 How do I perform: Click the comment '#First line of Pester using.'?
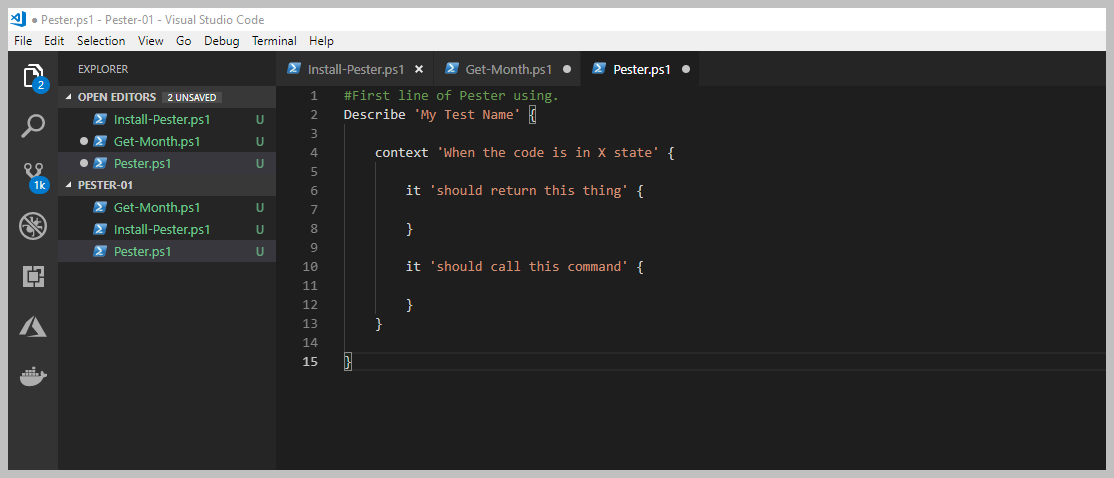451,95
